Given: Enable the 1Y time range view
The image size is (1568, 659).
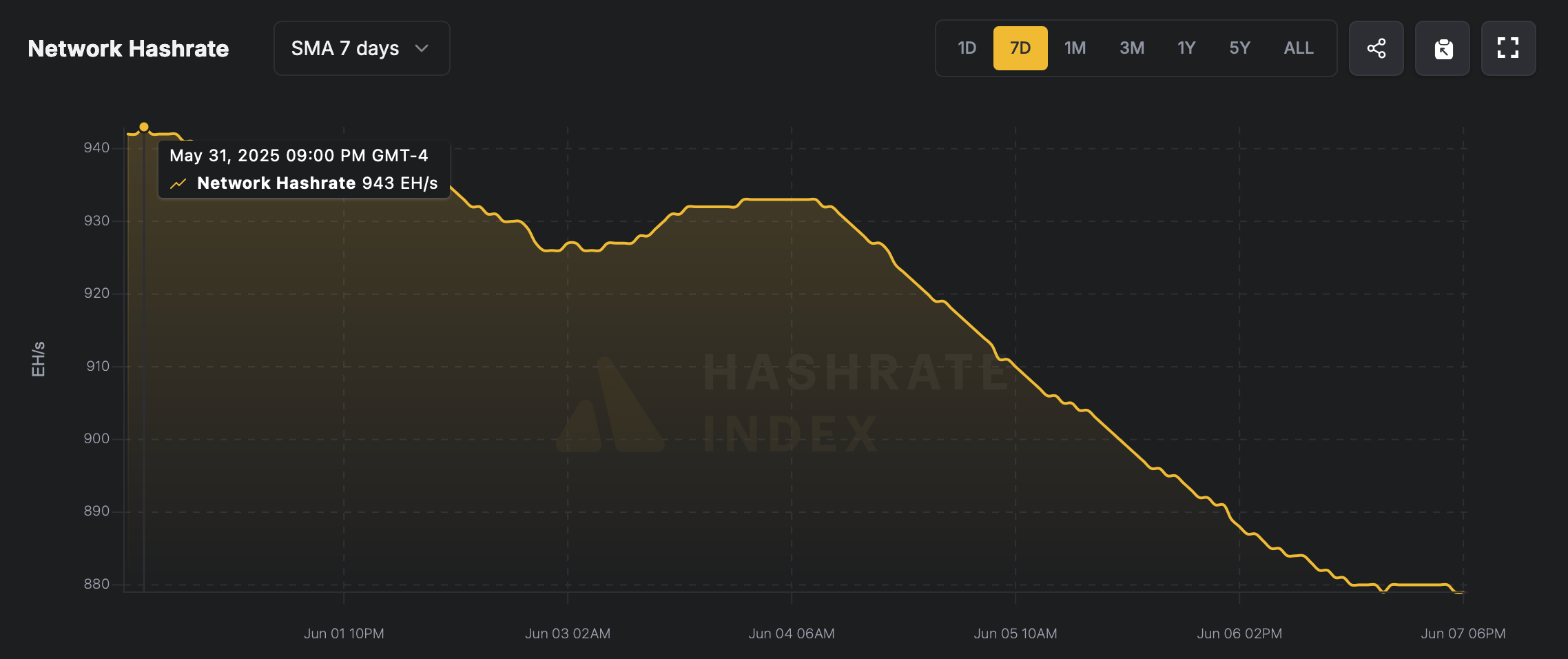Looking at the screenshot, I should click(1186, 48).
